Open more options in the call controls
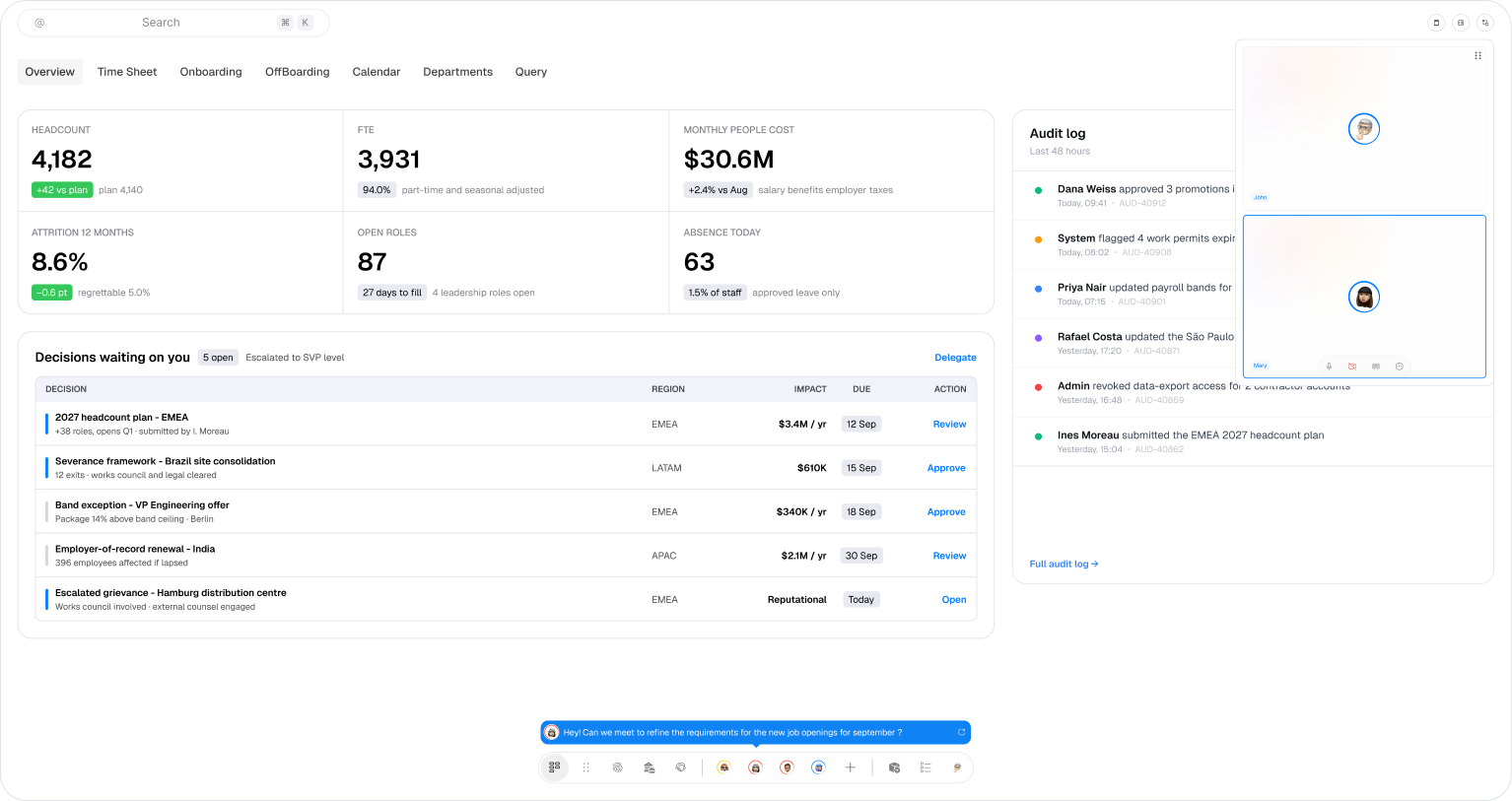Viewport: 1512px width, 801px height. tap(1400, 367)
